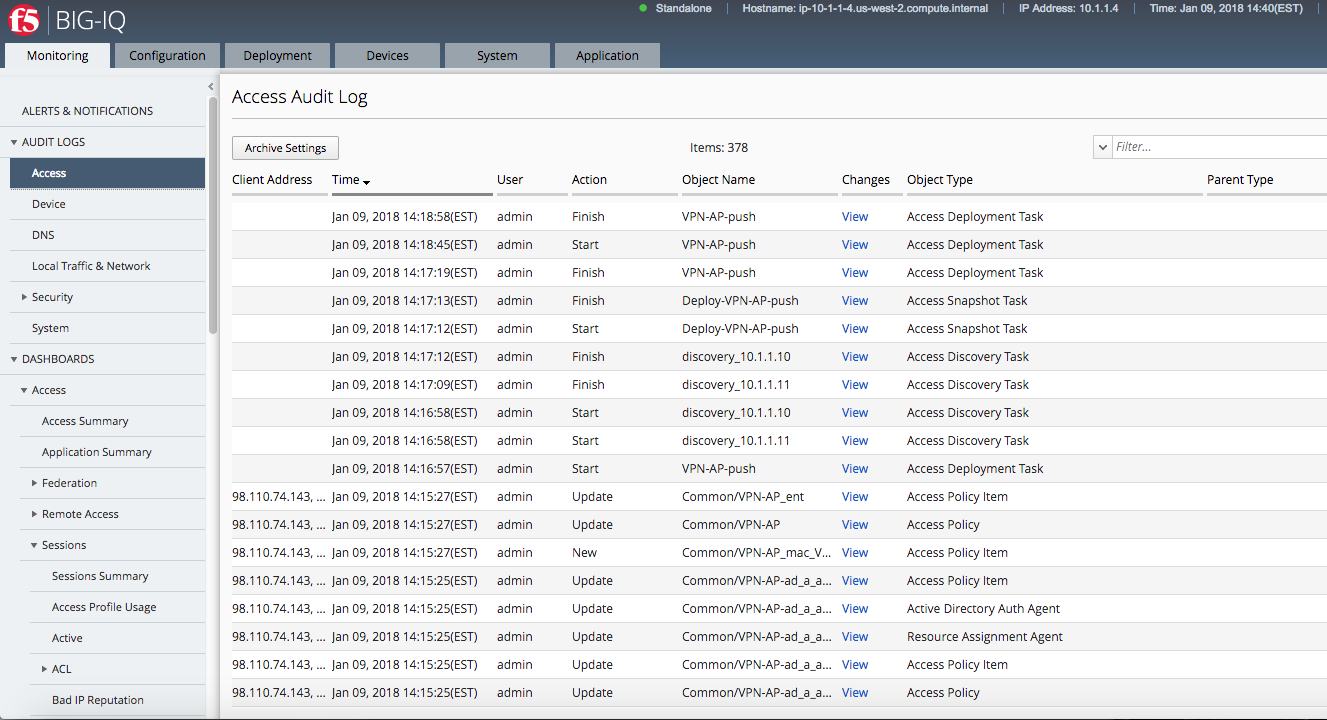Image resolution: width=1327 pixels, height=720 pixels.
Task: View changes for Common/VPN-AP_ent row
Action: click(855, 496)
